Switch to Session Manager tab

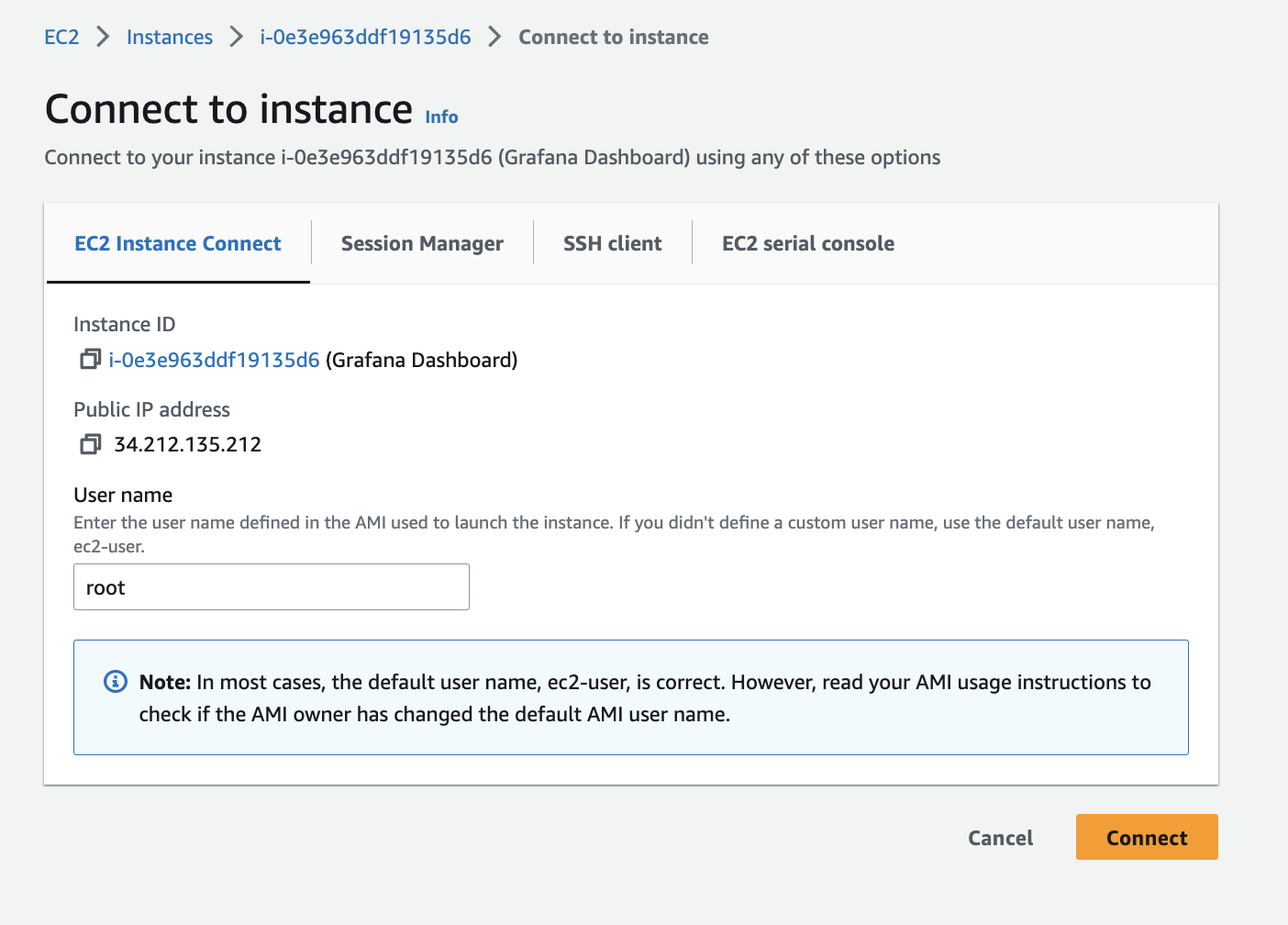[422, 243]
